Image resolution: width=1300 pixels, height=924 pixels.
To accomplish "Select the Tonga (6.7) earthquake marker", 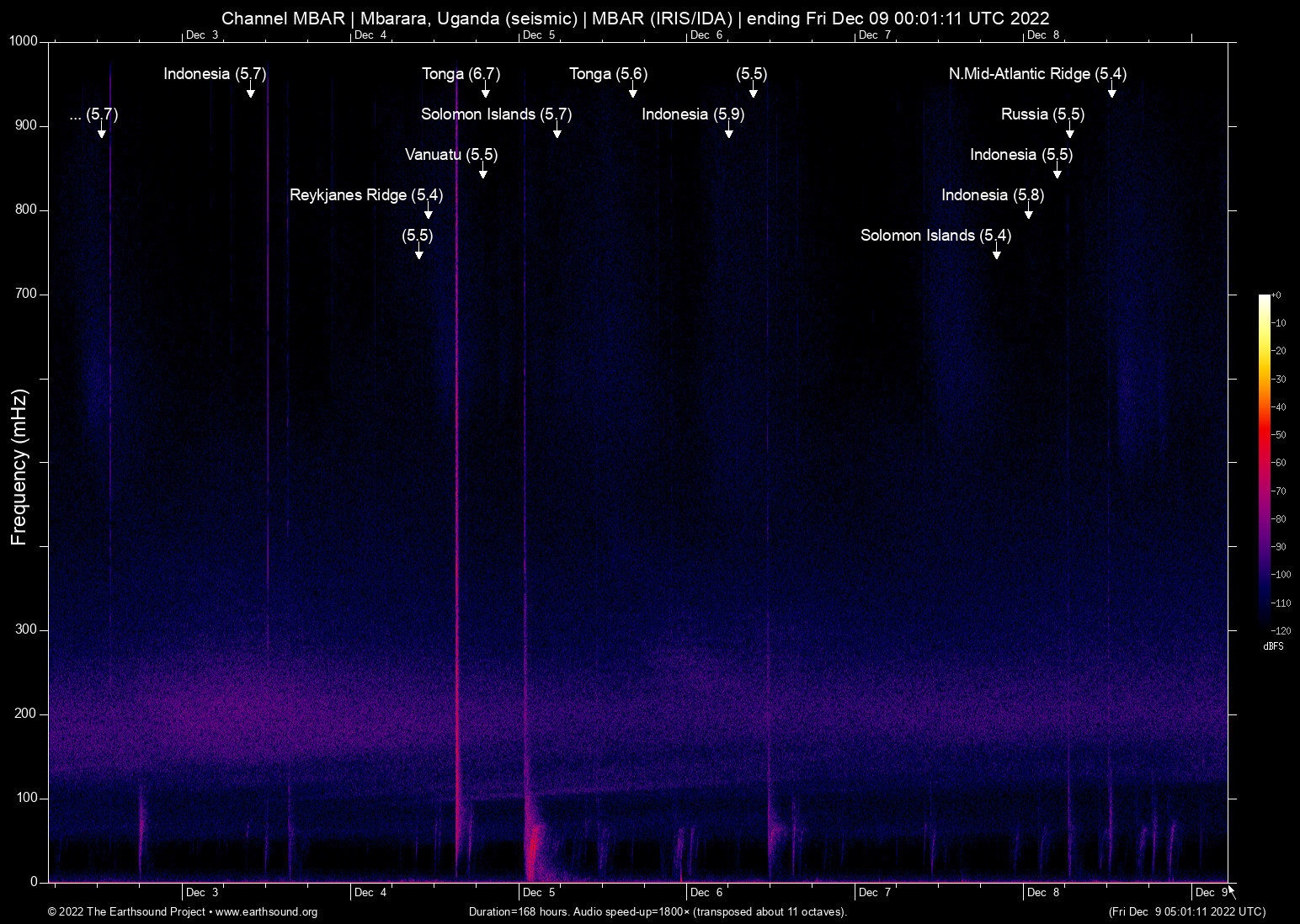I will 460,74.
